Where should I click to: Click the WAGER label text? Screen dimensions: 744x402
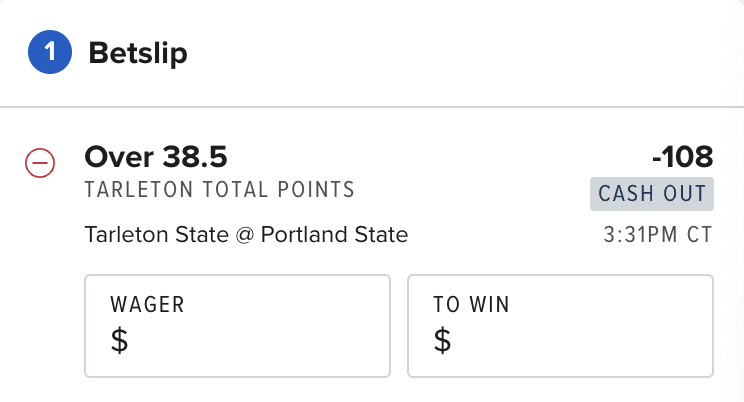147,305
